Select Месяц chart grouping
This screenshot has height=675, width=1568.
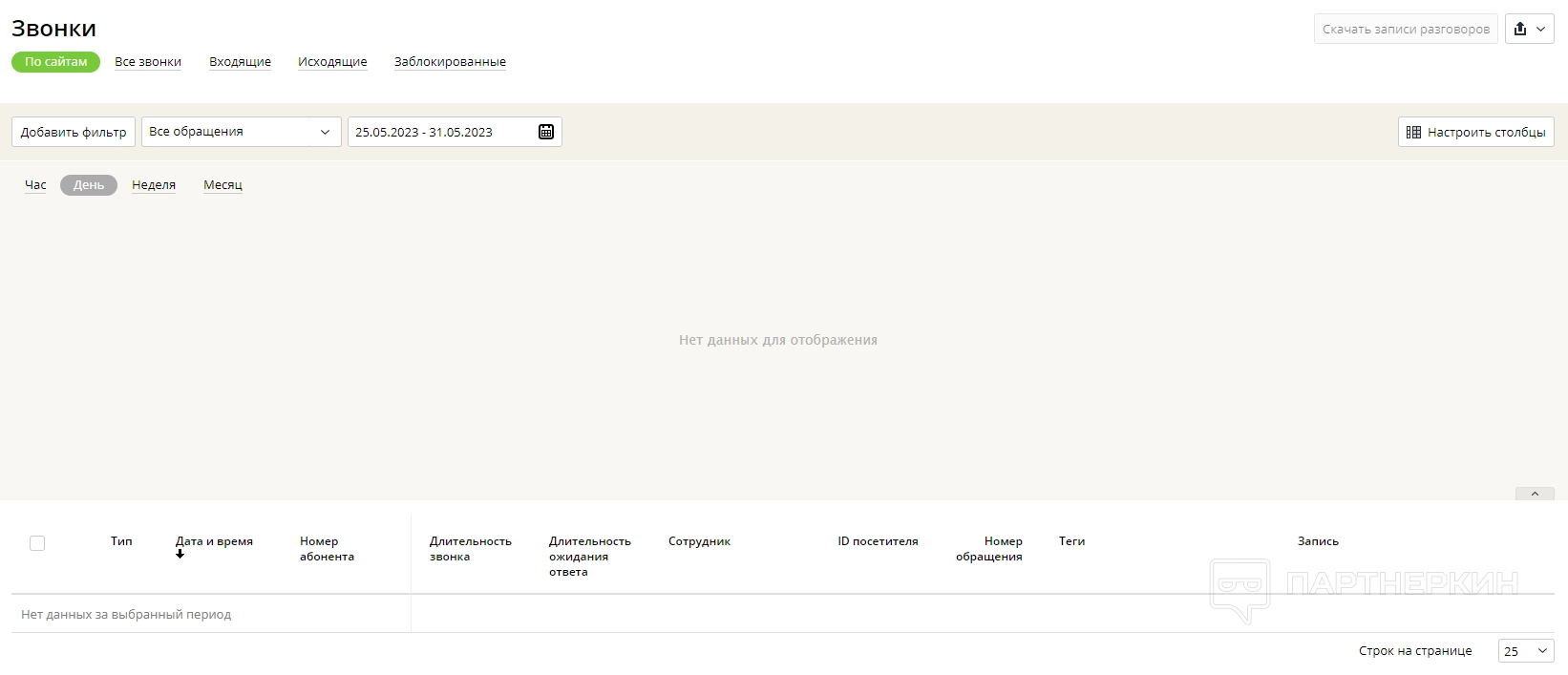tap(222, 185)
